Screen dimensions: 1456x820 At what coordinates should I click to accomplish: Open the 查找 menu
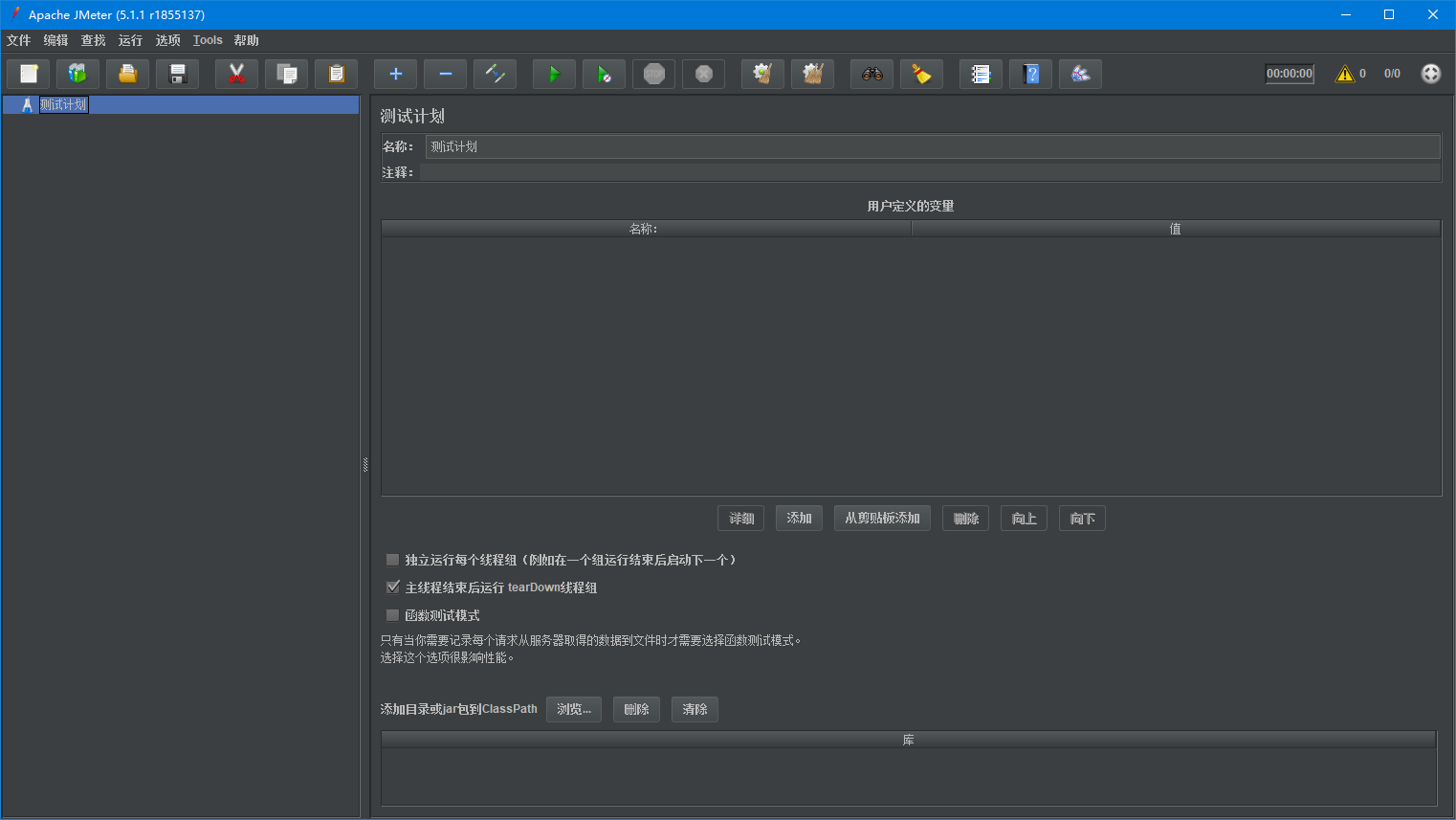click(93, 40)
